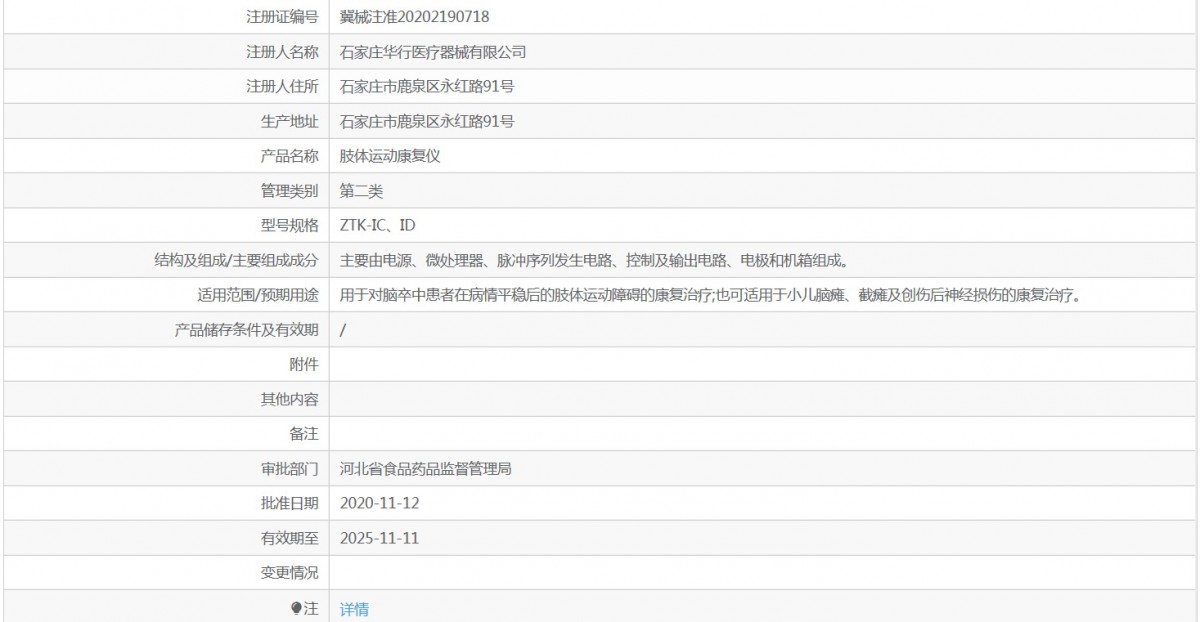Click the slash value in 产品储存条件及有效期 row
This screenshot has width=1200, height=622.
[343, 330]
